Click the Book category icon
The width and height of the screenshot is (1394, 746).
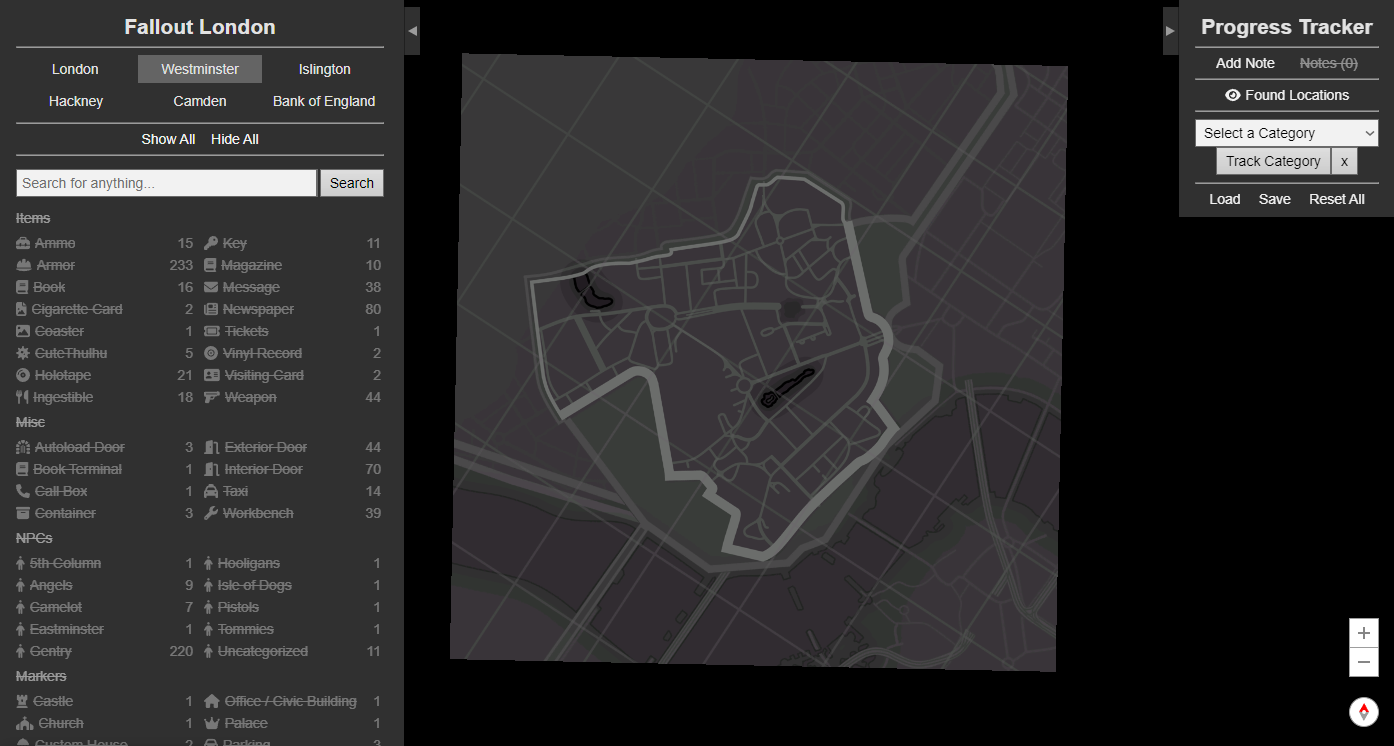[x=23, y=287]
